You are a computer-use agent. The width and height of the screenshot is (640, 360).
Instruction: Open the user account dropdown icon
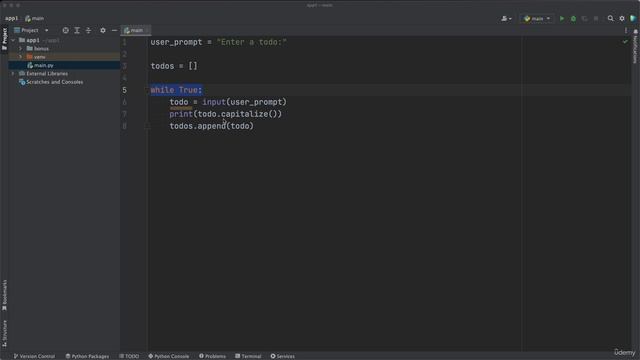click(506, 18)
